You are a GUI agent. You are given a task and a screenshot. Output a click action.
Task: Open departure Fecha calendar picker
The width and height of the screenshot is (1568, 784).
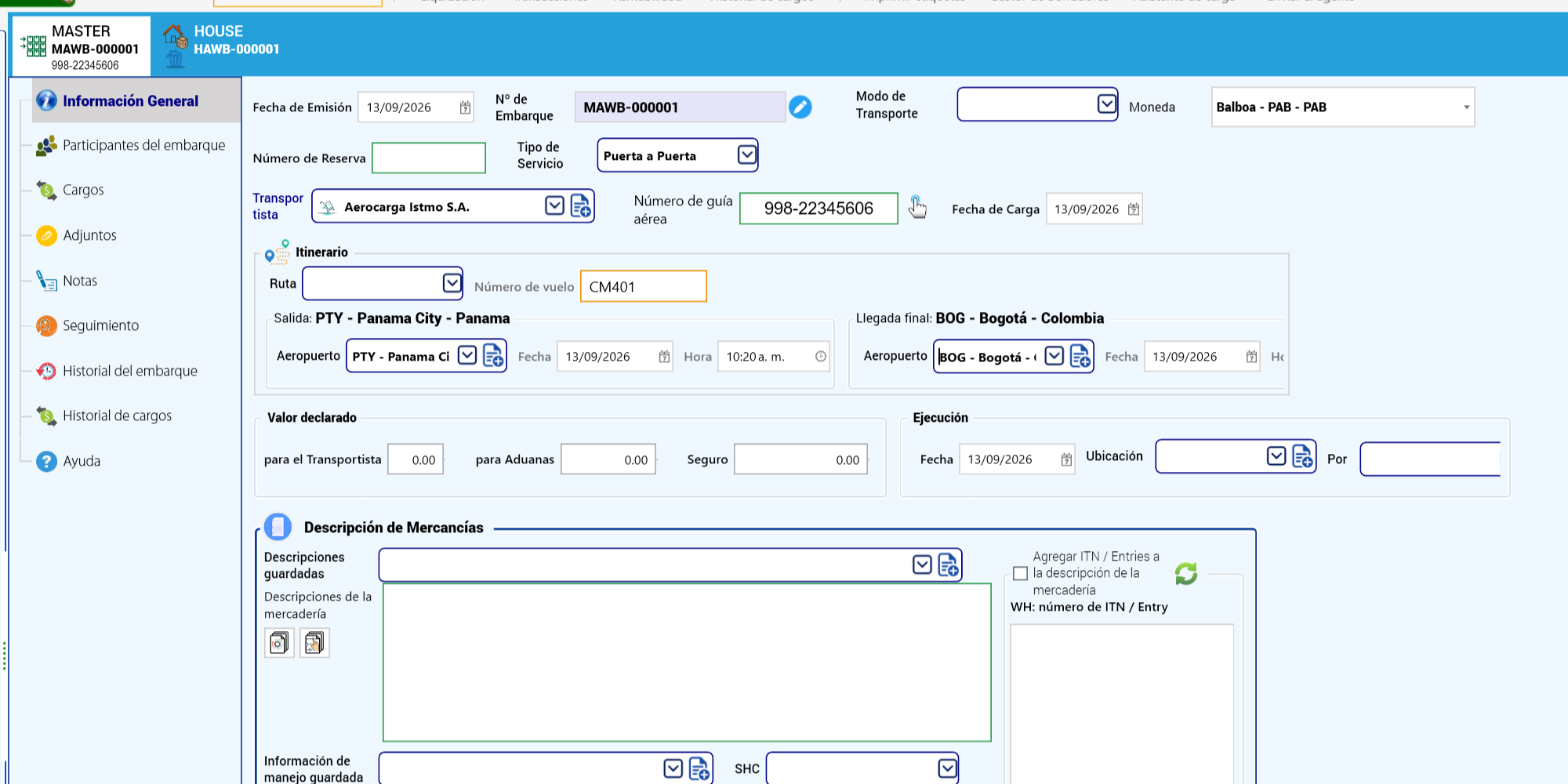click(x=664, y=357)
